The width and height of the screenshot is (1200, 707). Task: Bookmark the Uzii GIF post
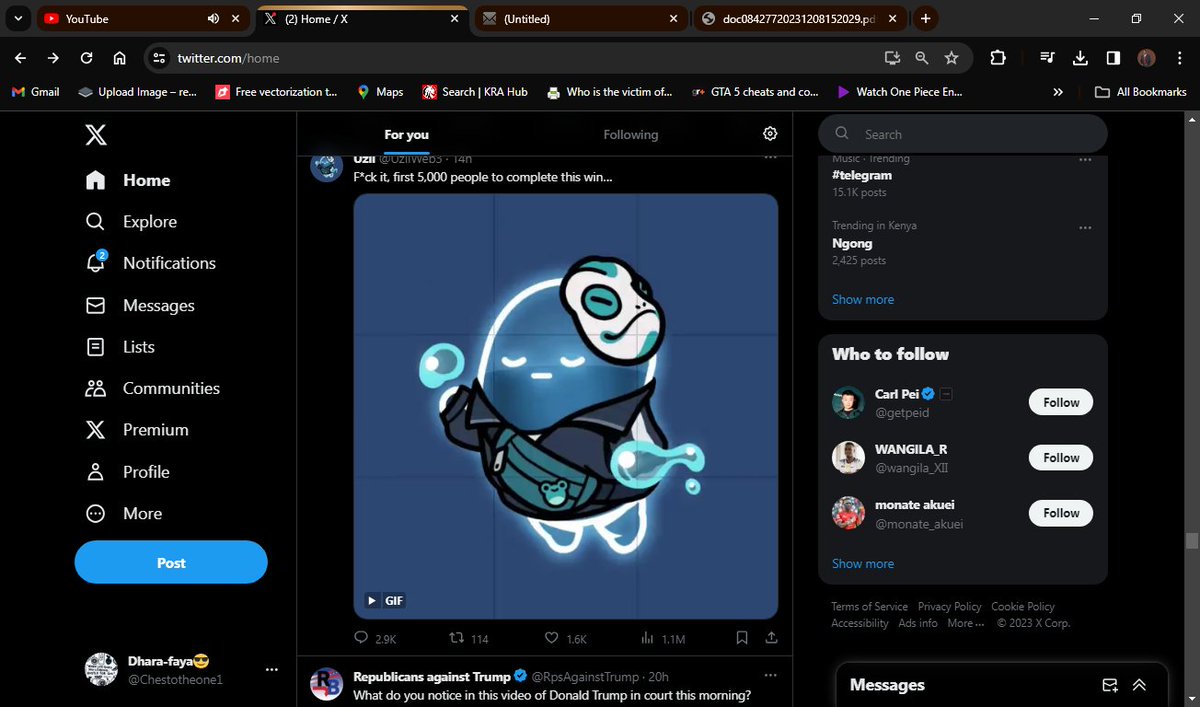(x=742, y=638)
